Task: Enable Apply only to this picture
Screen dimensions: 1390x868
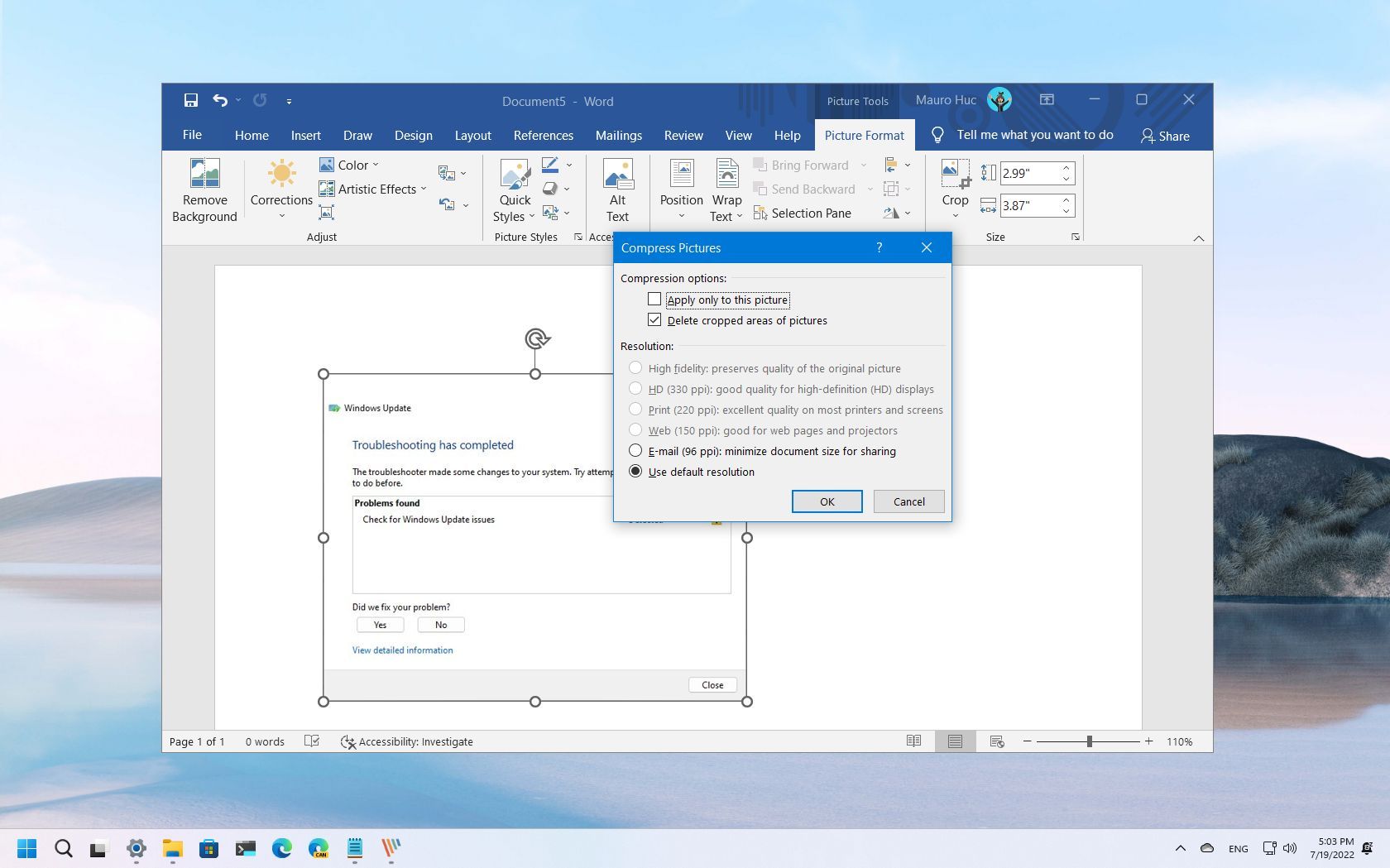Action: (x=654, y=299)
